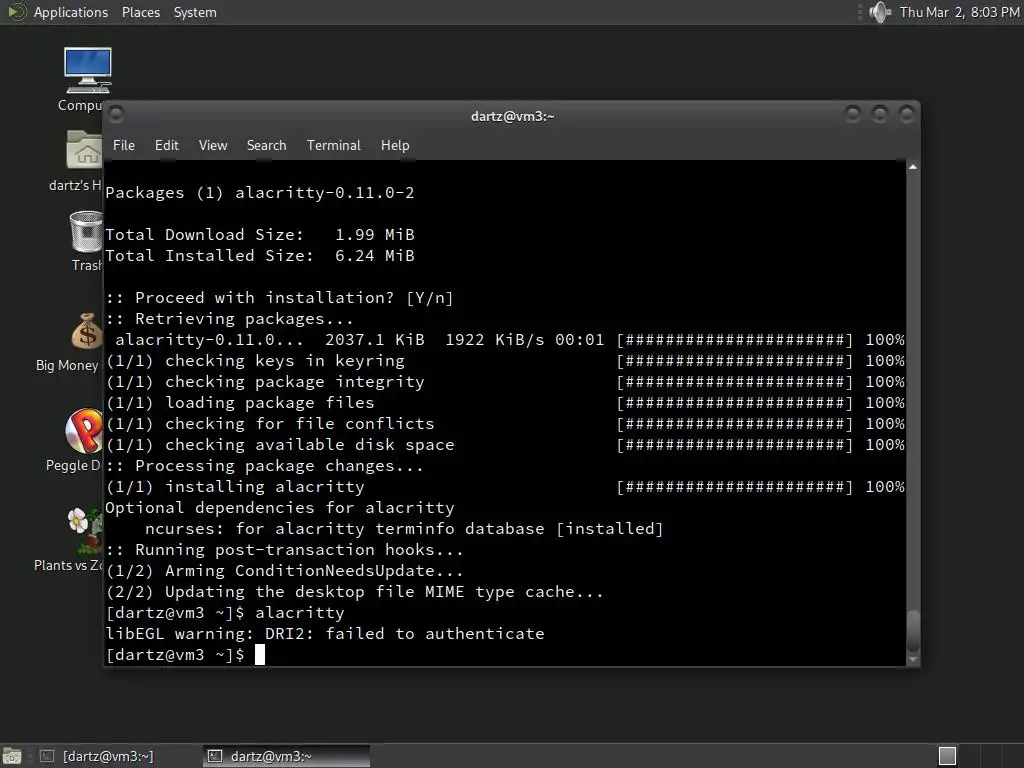Click 'Arming ConditionNeedsUpdate...' line
The height and width of the screenshot is (768, 1024).
pyautogui.click(x=285, y=571)
